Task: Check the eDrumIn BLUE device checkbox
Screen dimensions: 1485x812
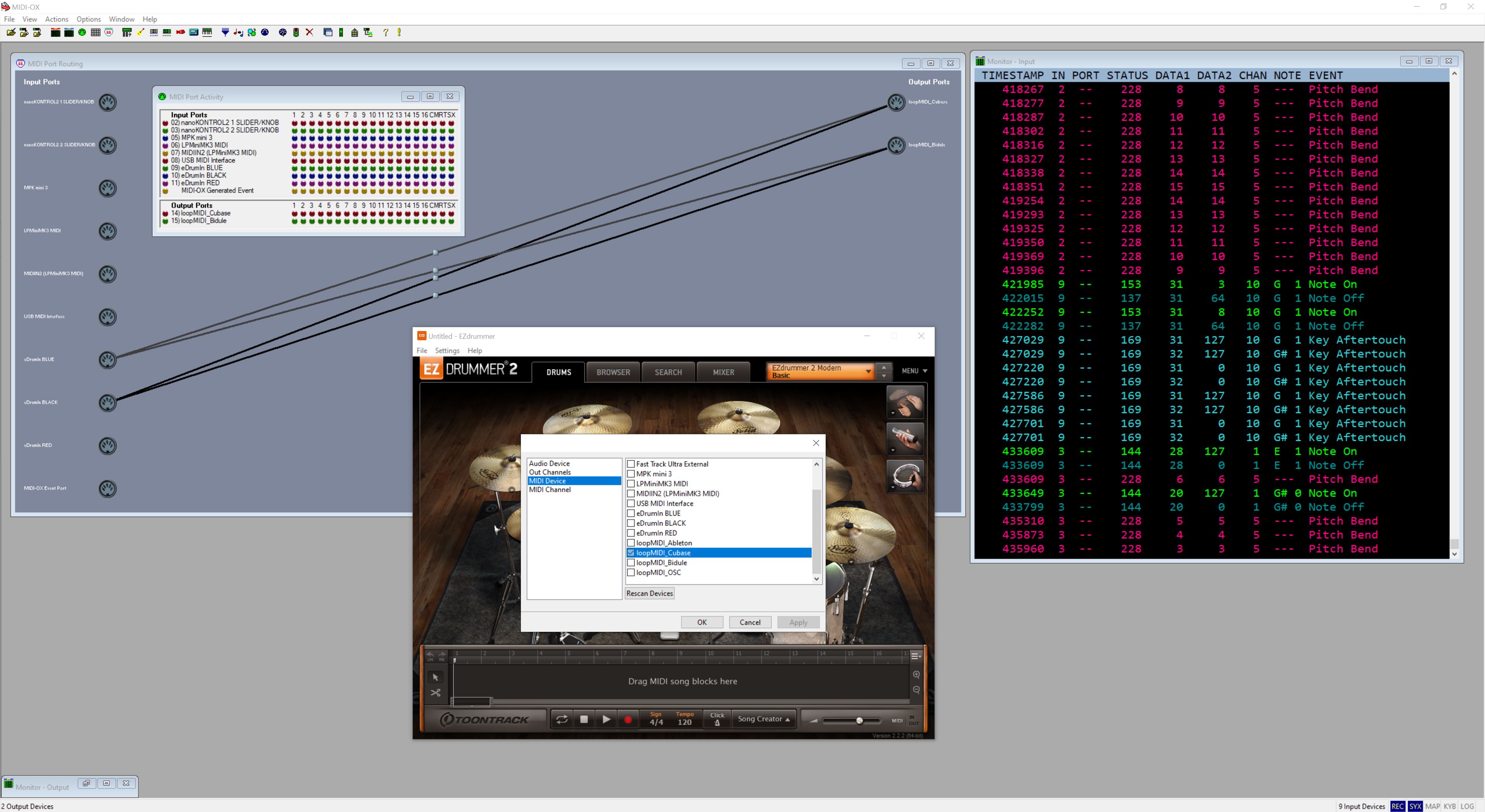Action: point(631,513)
